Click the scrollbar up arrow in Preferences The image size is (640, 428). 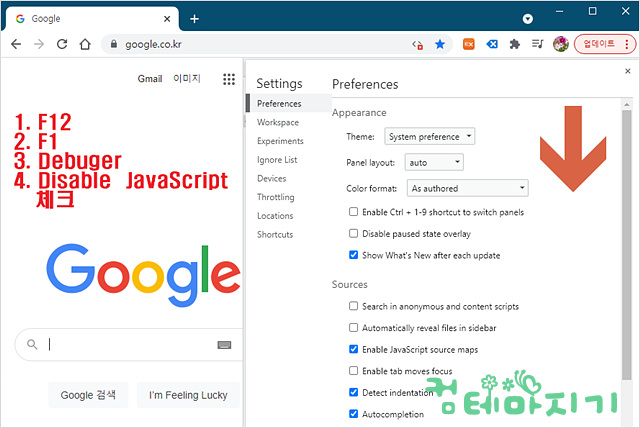[627, 105]
